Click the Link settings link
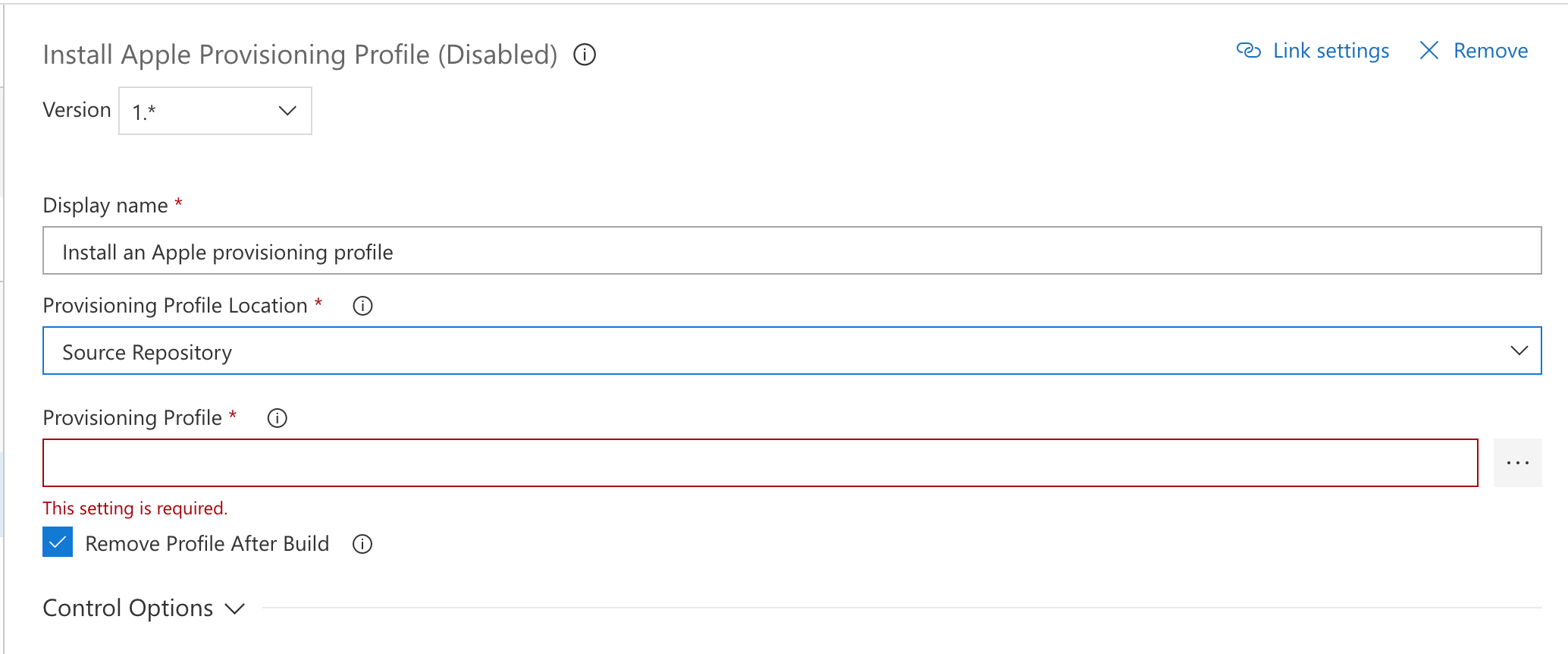This screenshot has width=1568, height=654. (1331, 50)
